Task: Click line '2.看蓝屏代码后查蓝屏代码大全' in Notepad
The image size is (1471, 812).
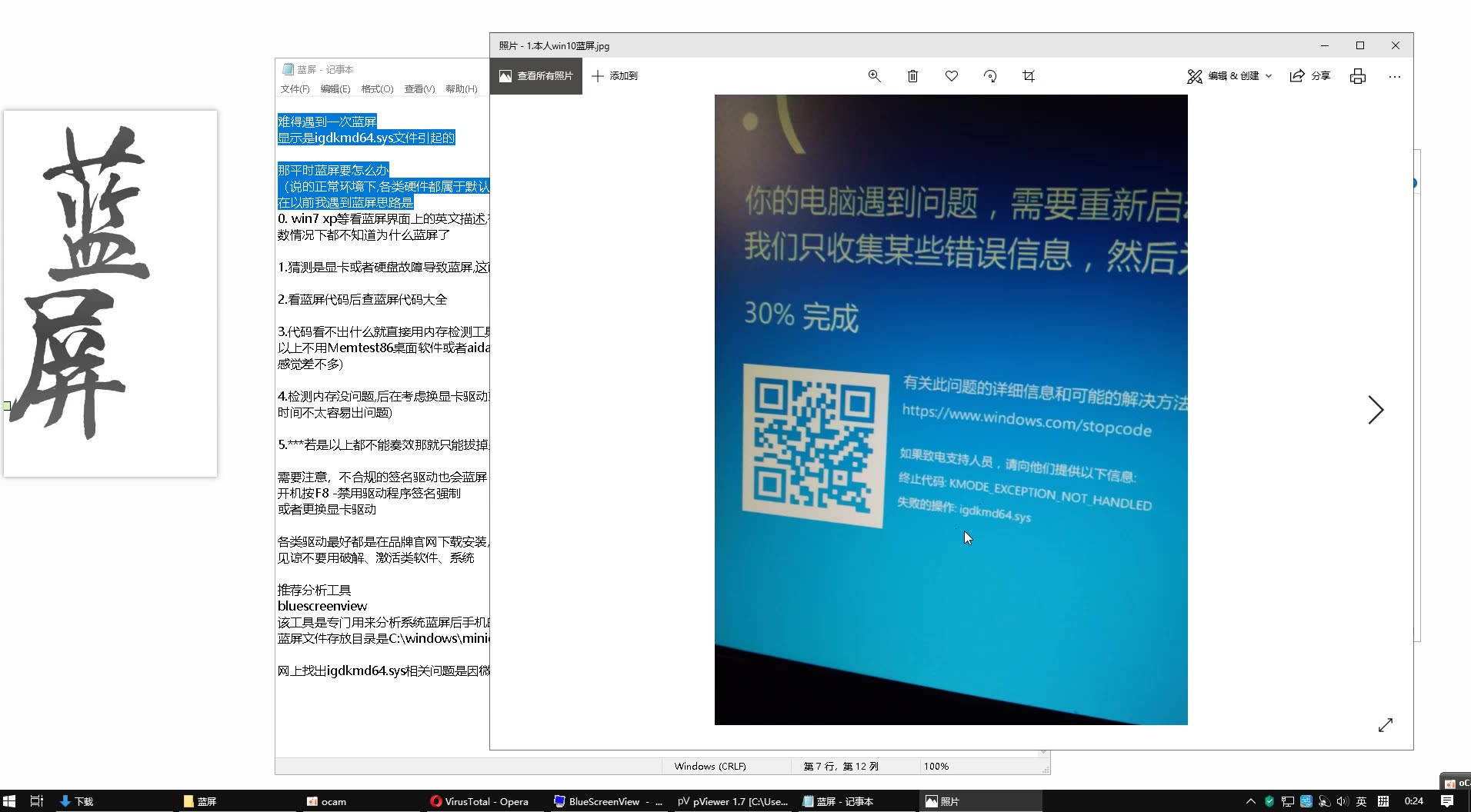Action: click(362, 300)
